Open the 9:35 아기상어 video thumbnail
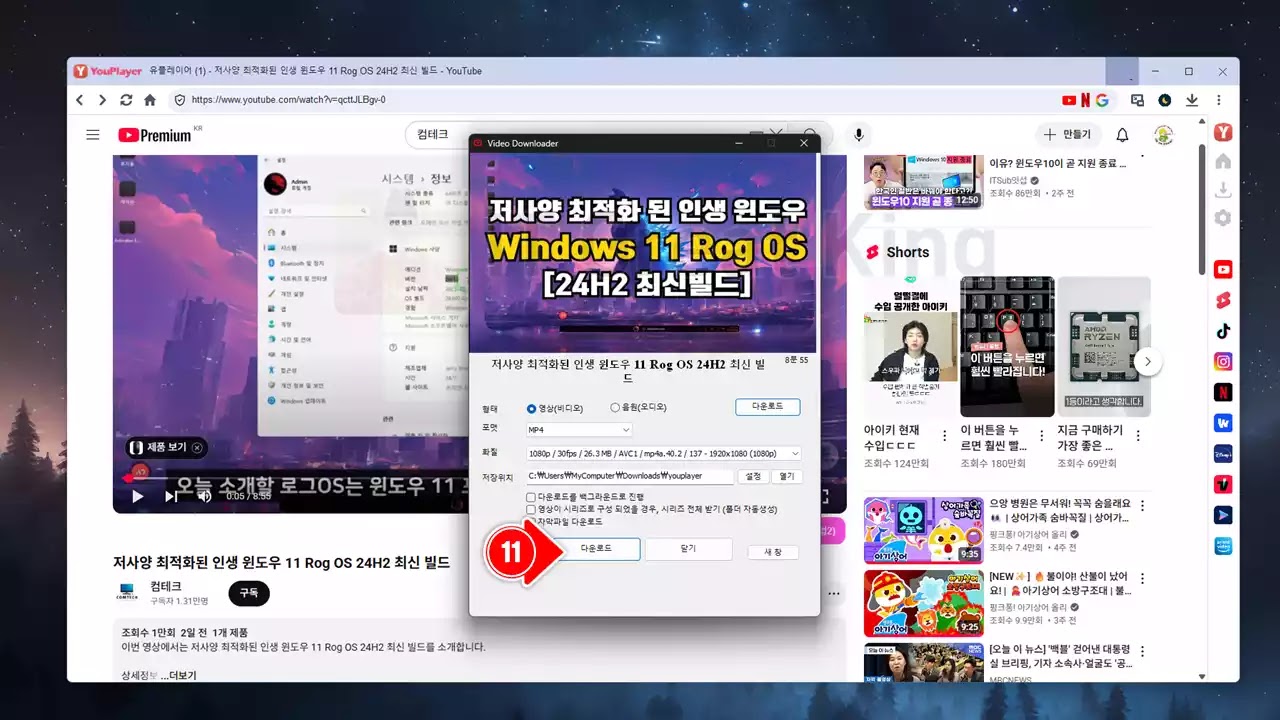The height and width of the screenshot is (720, 1280). tap(923, 530)
